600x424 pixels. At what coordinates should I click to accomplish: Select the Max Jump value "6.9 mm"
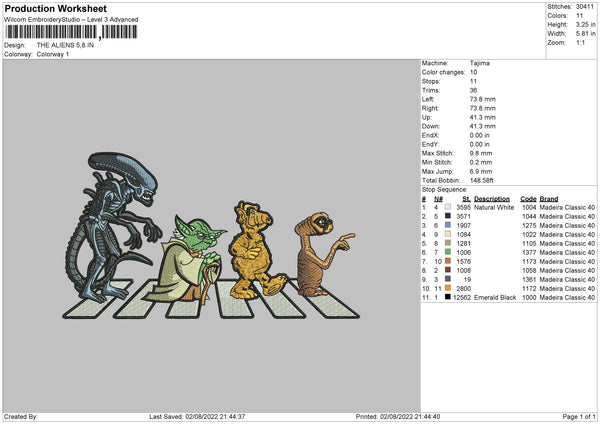481,171
